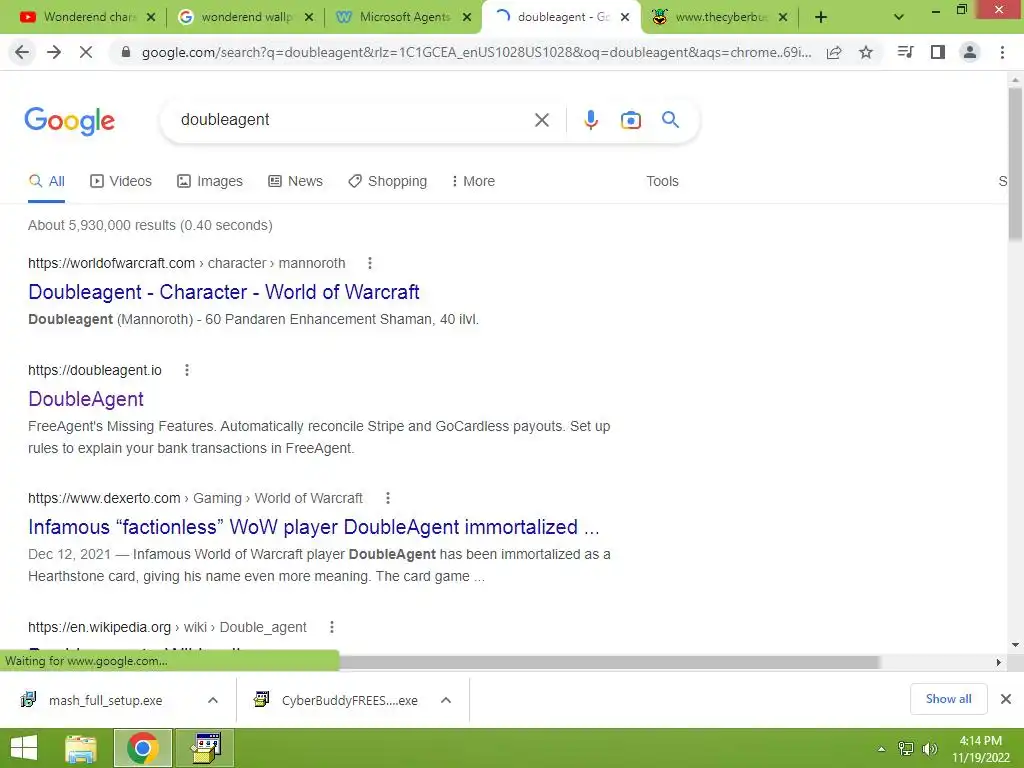Select the Images results tab
The width and height of the screenshot is (1024, 768).
210,181
